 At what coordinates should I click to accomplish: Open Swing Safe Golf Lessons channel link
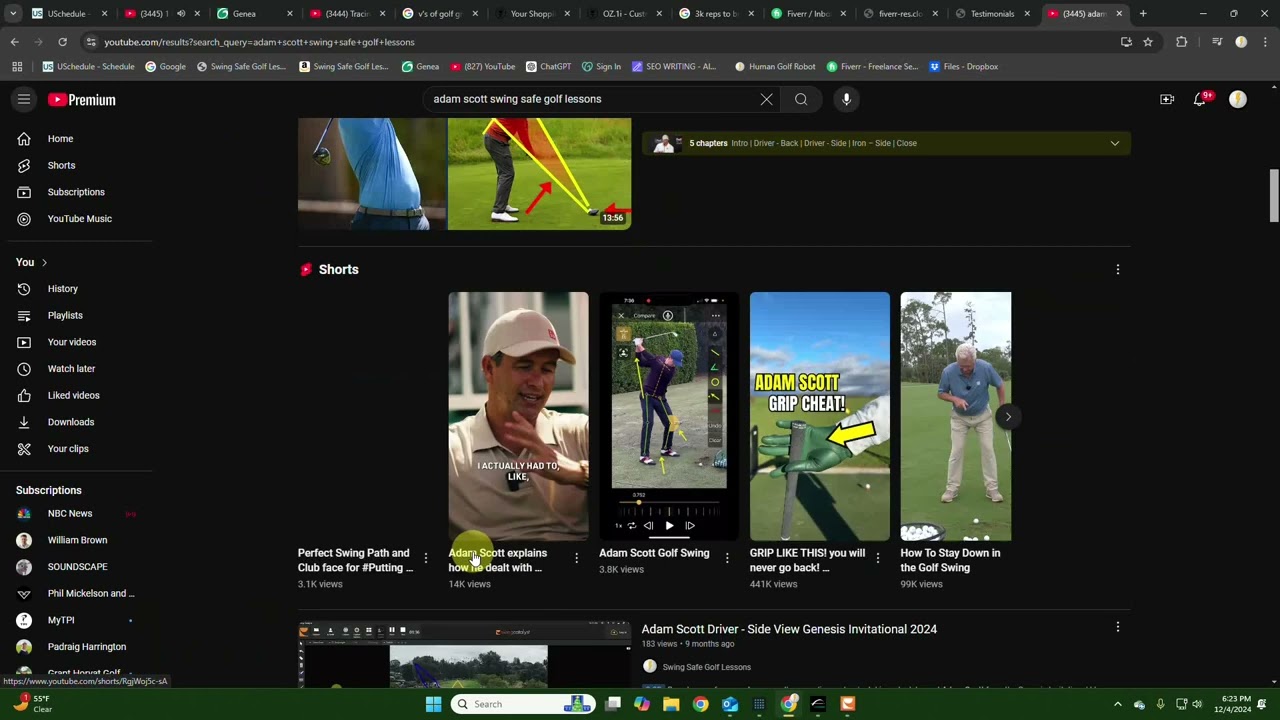coord(706,667)
